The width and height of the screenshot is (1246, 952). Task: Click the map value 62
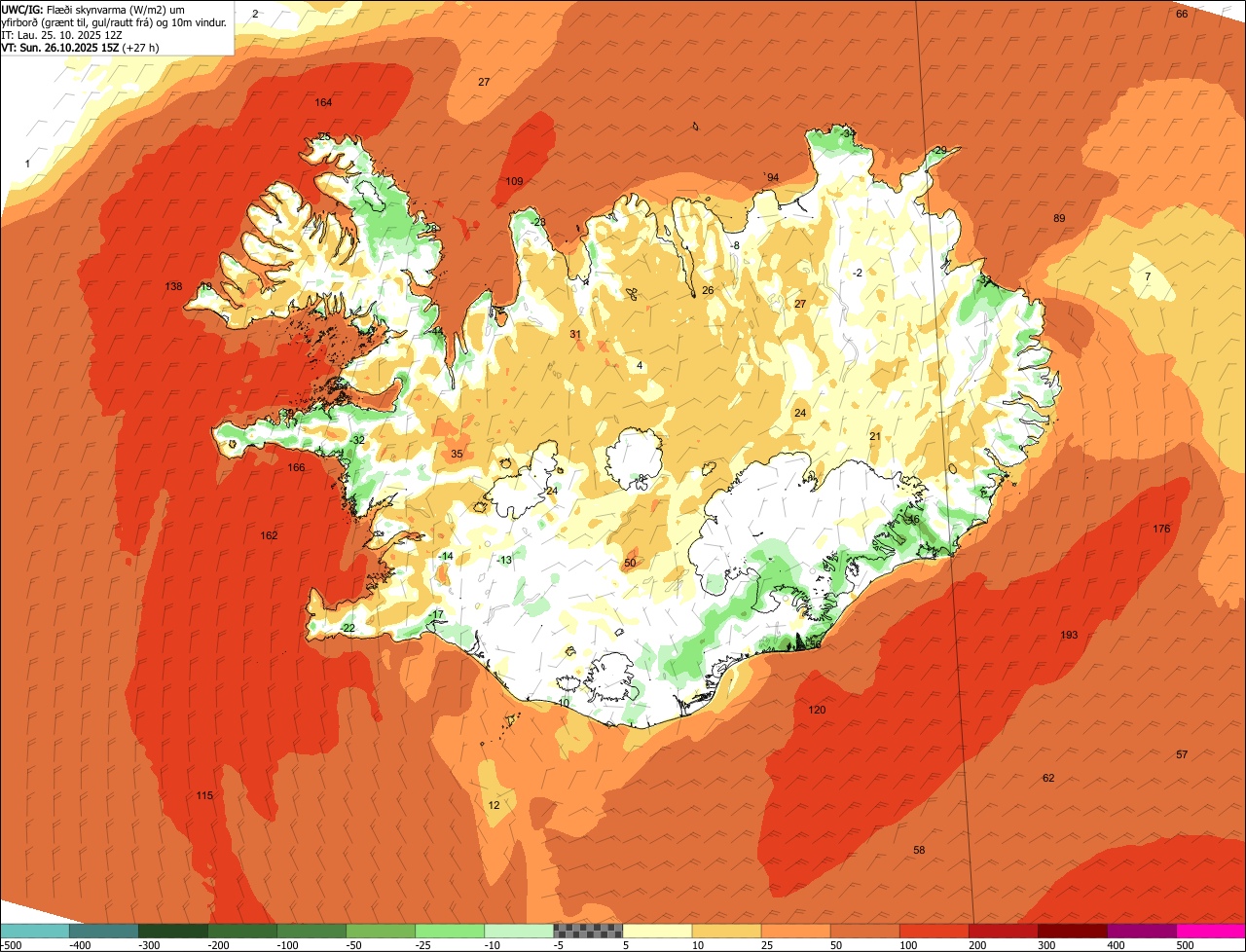(1048, 779)
